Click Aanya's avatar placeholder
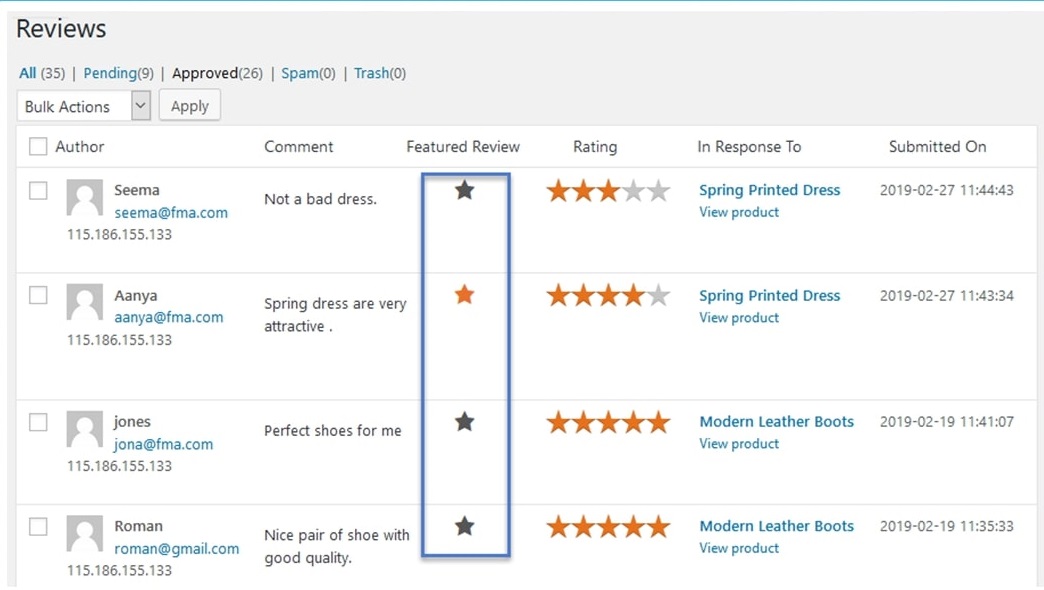The height and width of the screenshot is (590, 1044). click(x=85, y=302)
